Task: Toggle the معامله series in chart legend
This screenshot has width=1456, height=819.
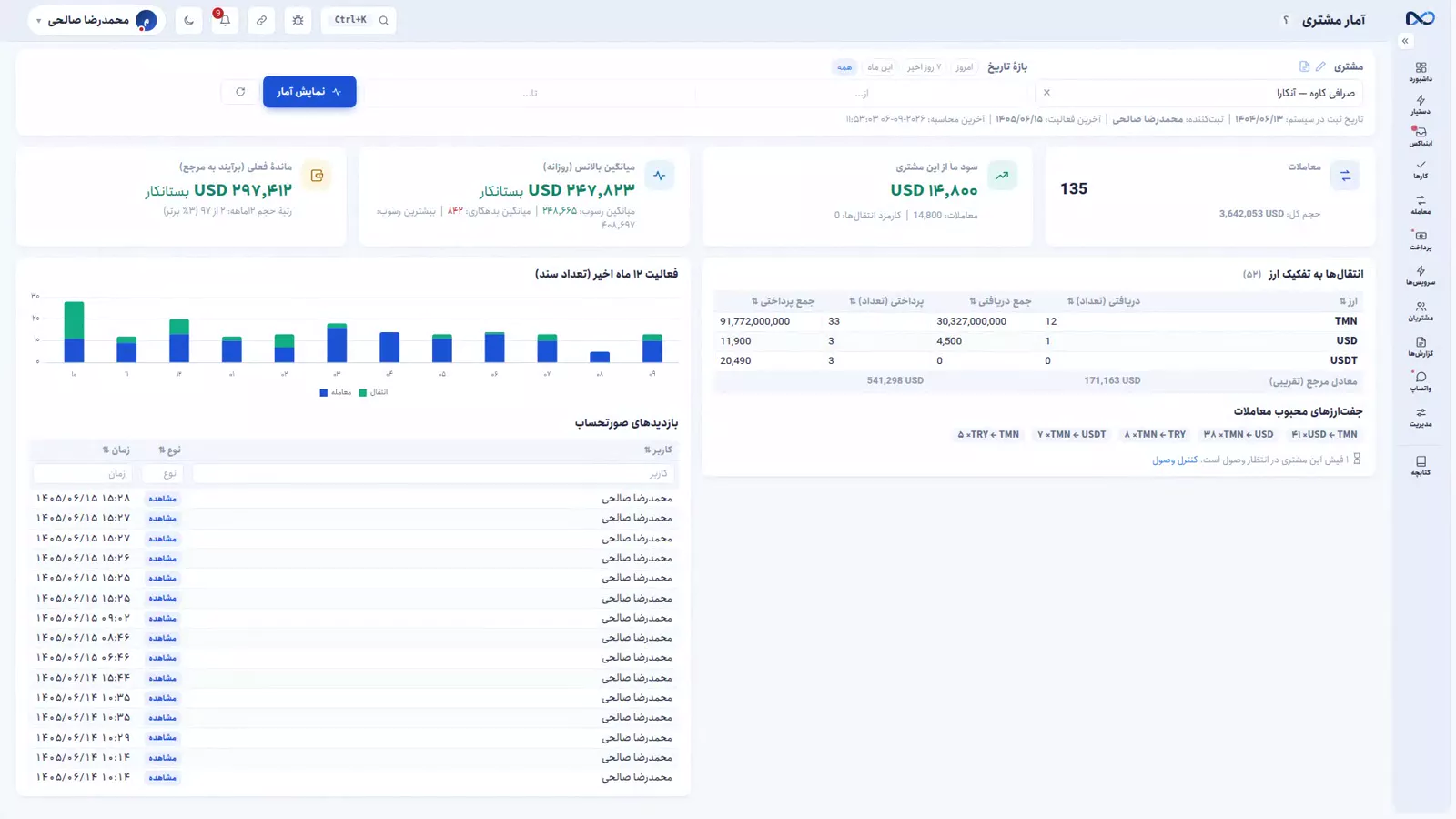Action: pyautogui.click(x=336, y=392)
